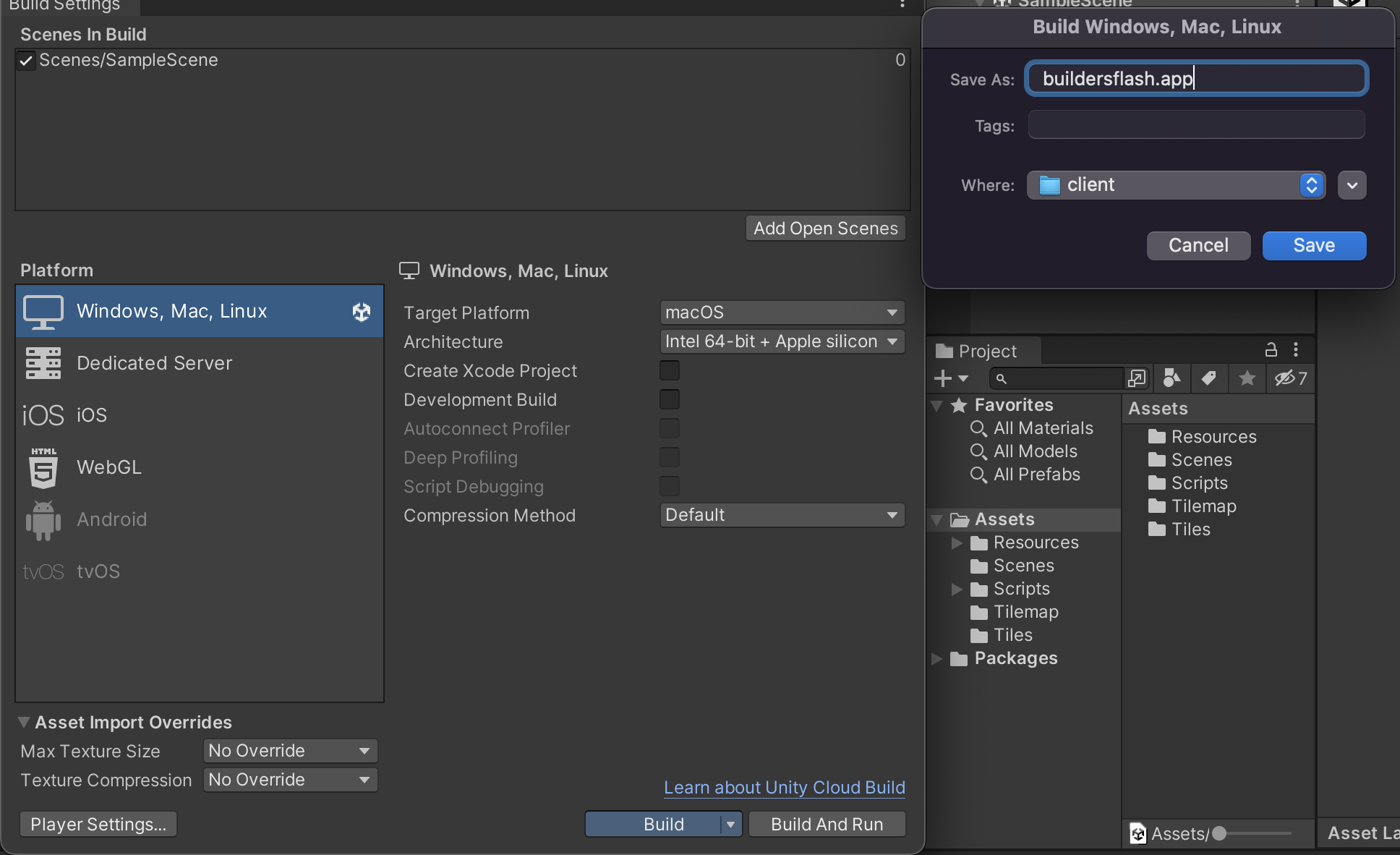The height and width of the screenshot is (855, 1400).
Task: Expand Resources folder in project tree
Action: point(957,543)
